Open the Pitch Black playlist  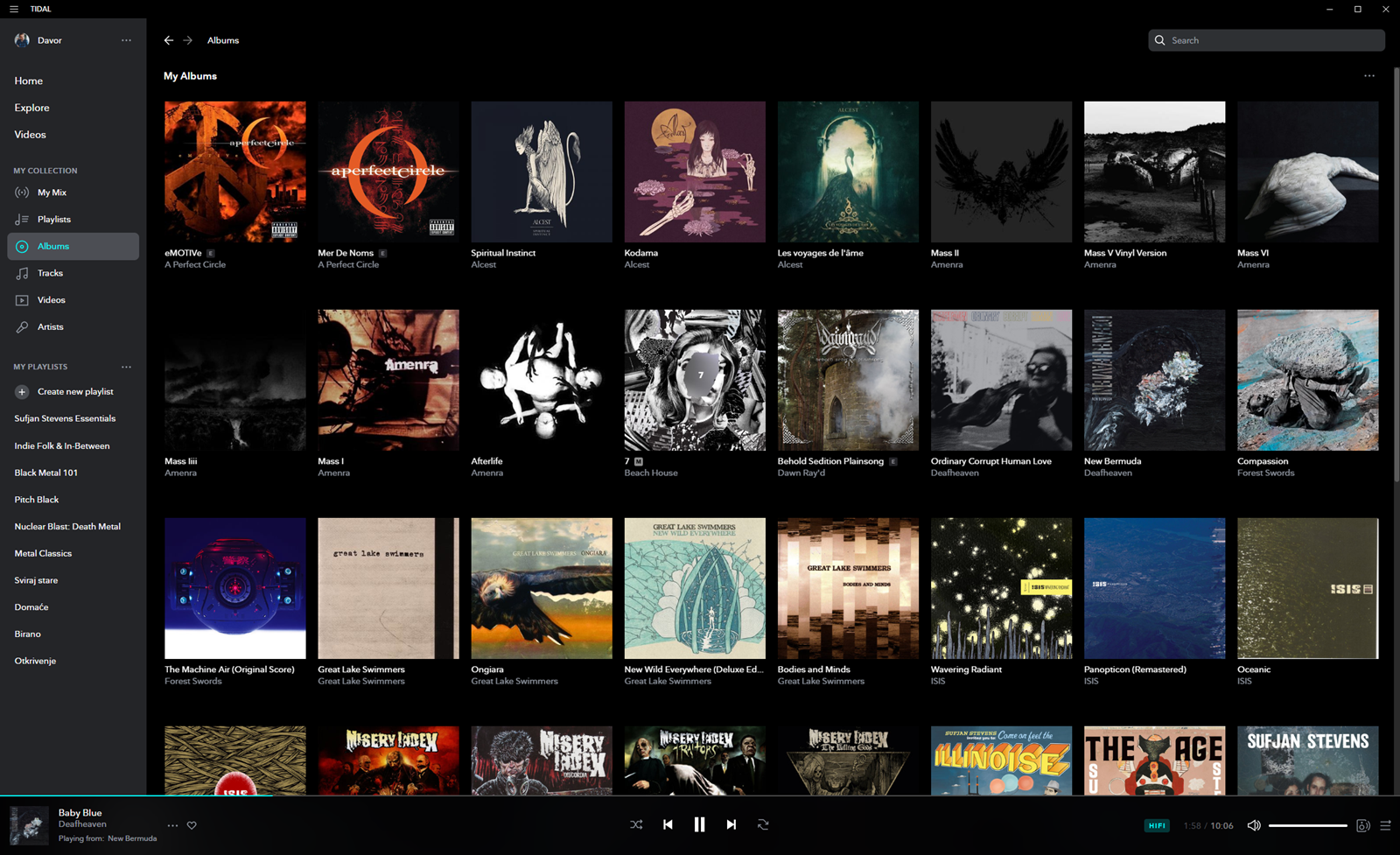[x=37, y=500]
